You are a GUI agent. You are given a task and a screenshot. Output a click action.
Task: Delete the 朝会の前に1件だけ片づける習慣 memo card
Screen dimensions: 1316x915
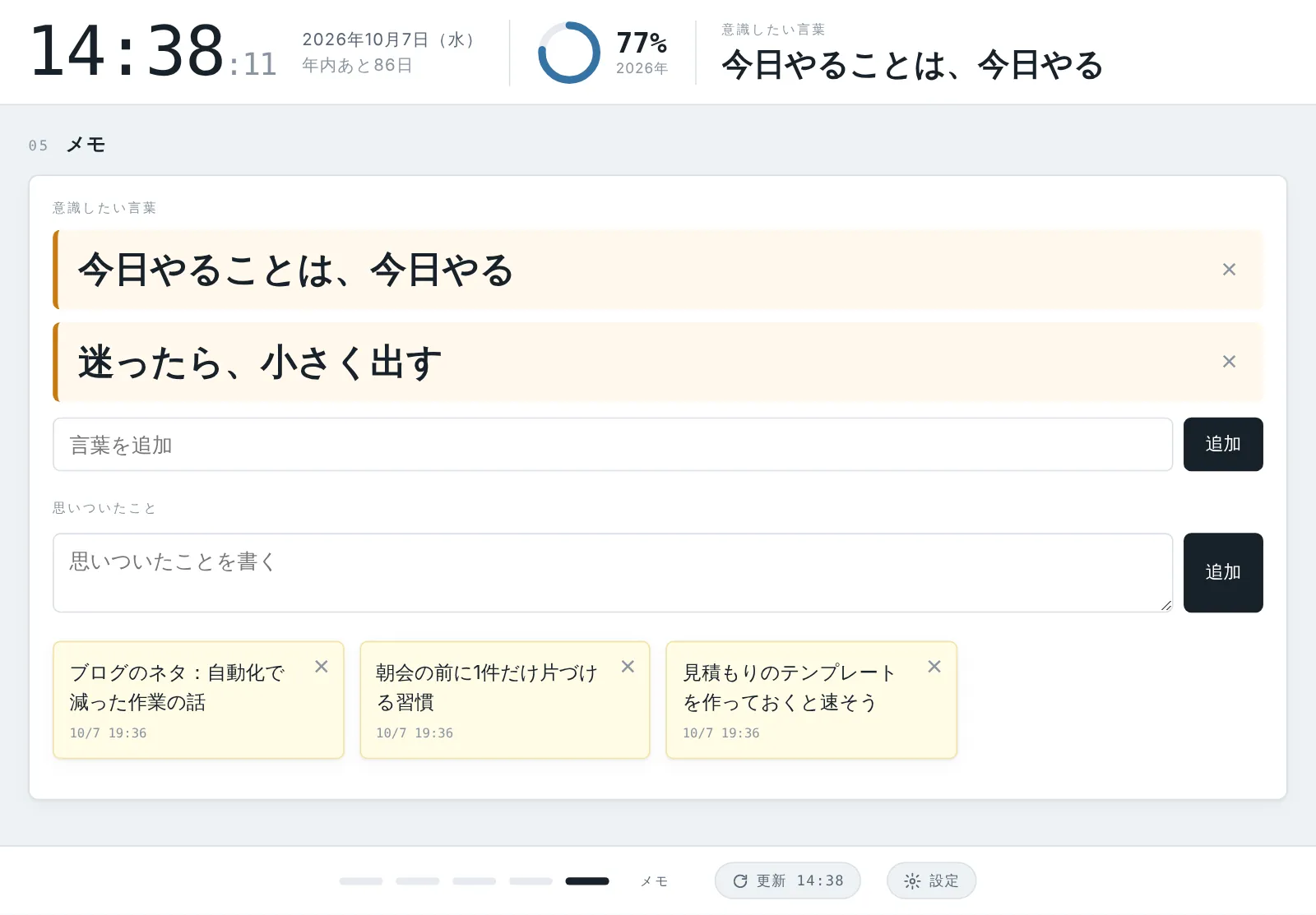pos(628,667)
